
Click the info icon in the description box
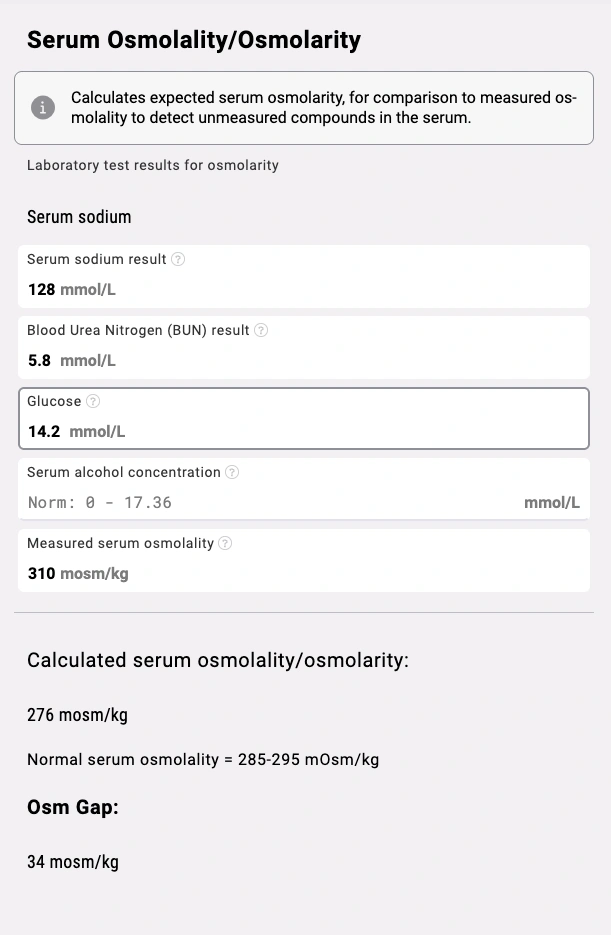[42, 107]
